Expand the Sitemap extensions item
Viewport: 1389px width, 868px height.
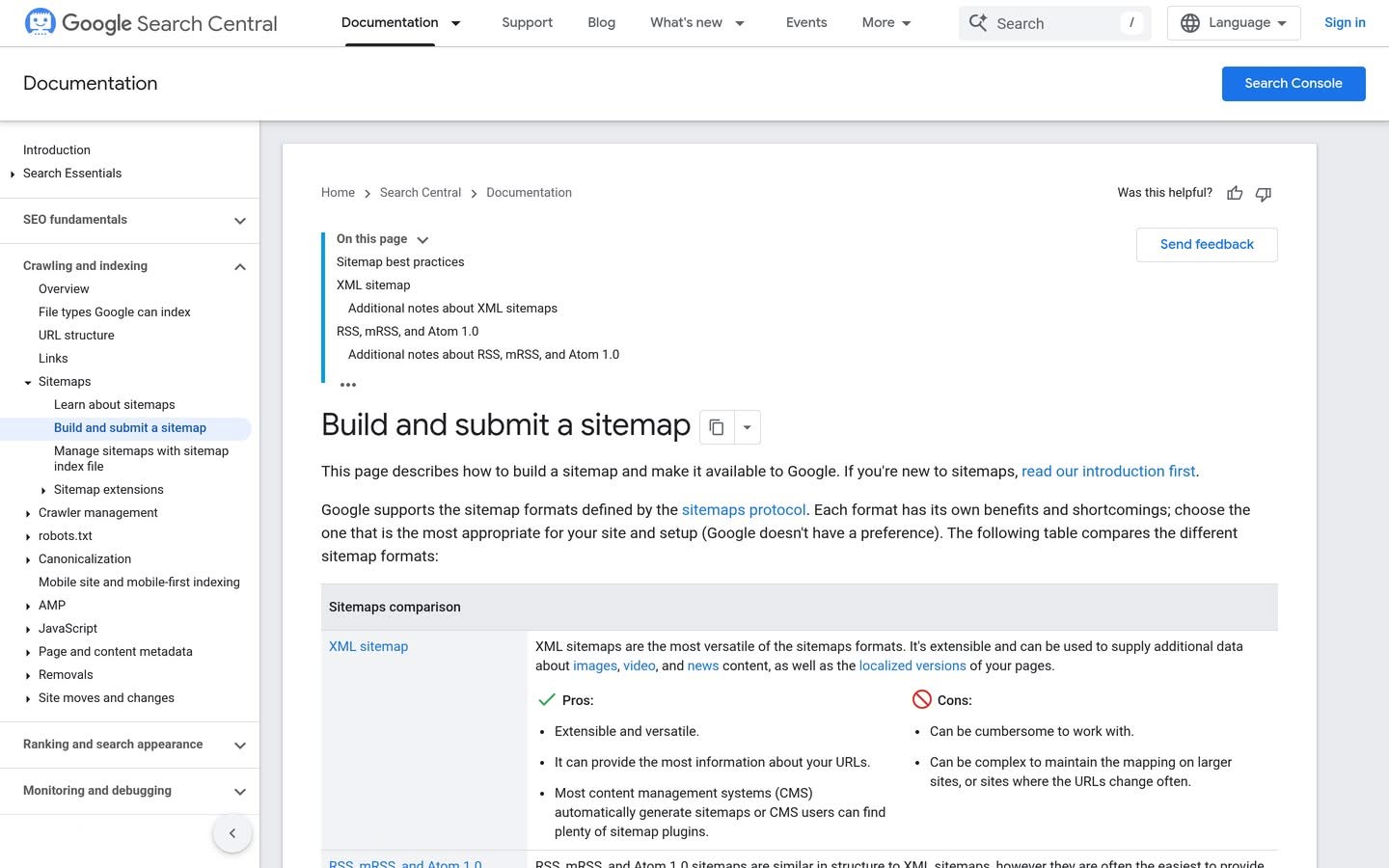(43, 491)
